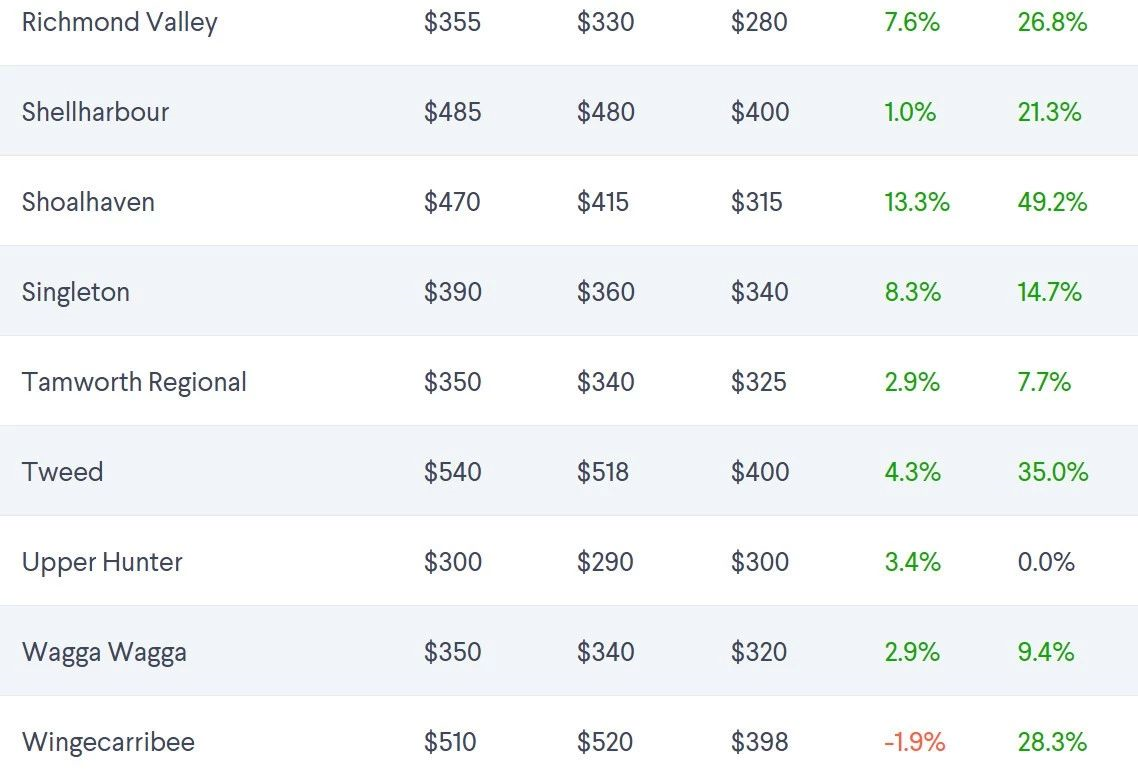
Task: Click the Richmond Valley row name
Action: 119,22
